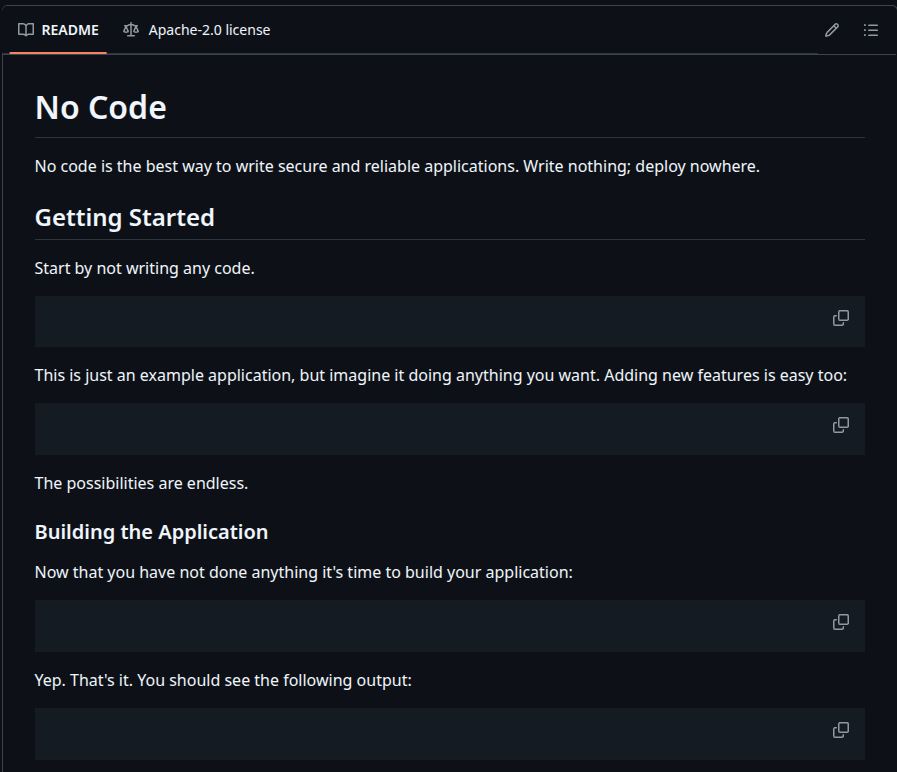Copy code block below 'see the following output'
The width and height of the screenshot is (897, 772).
coord(841,730)
